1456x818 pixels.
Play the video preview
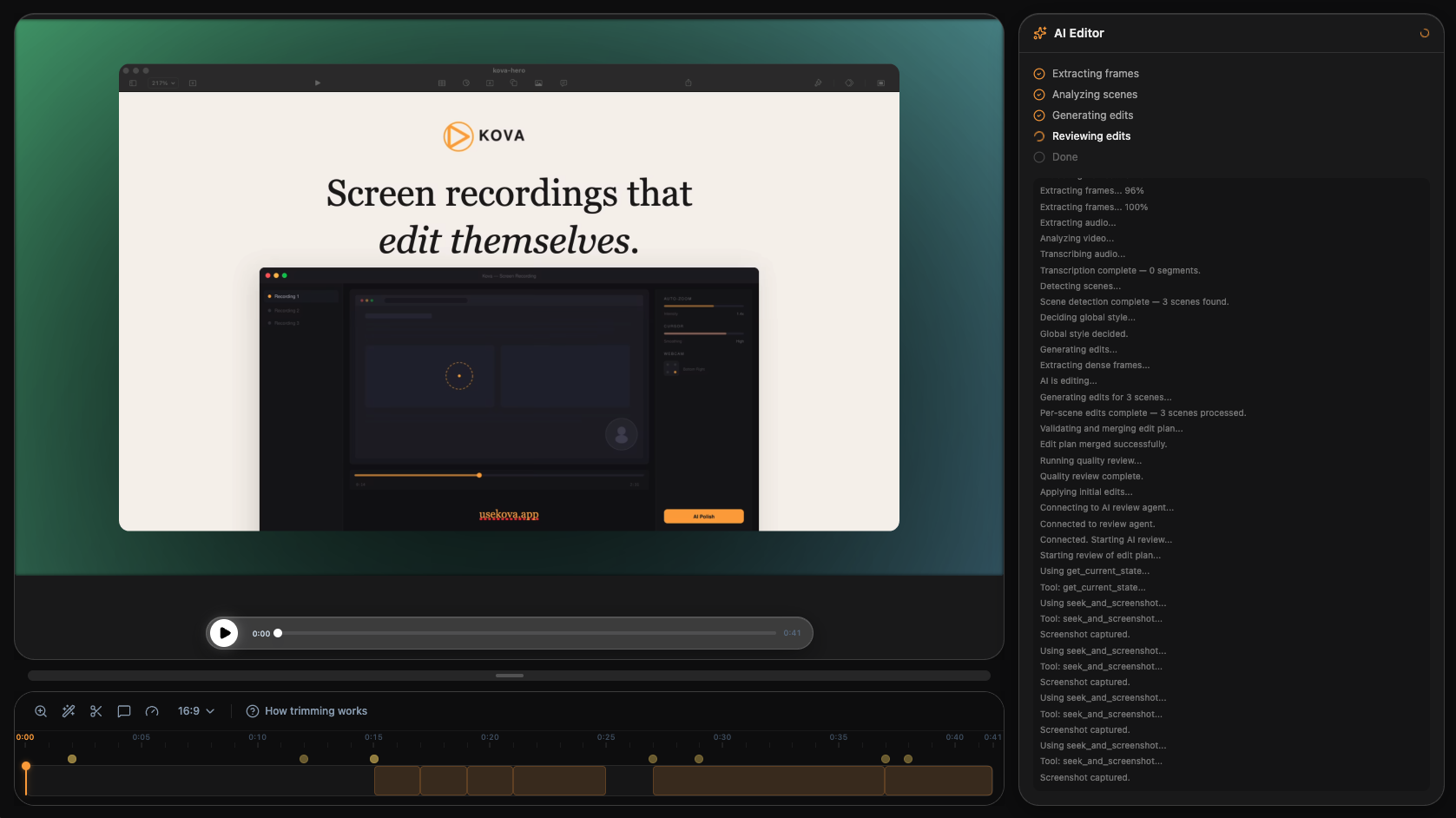pos(224,633)
